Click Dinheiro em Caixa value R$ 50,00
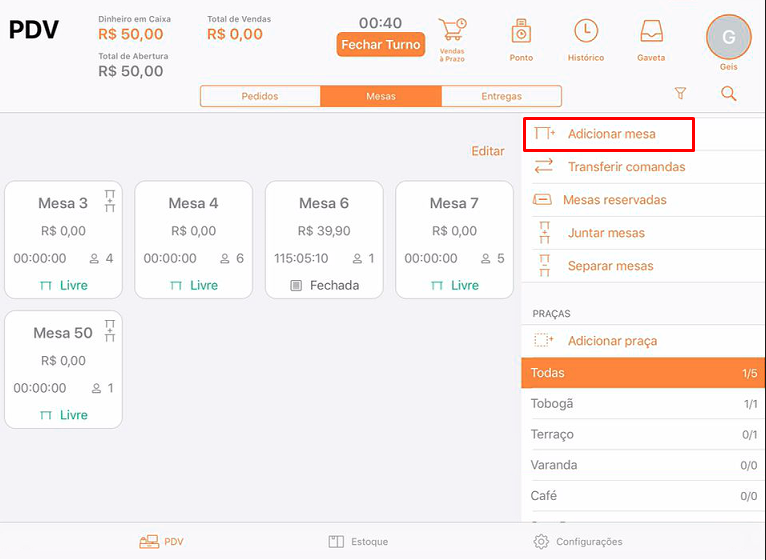Viewport: 766px width, 560px height. (x=130, y=34)
